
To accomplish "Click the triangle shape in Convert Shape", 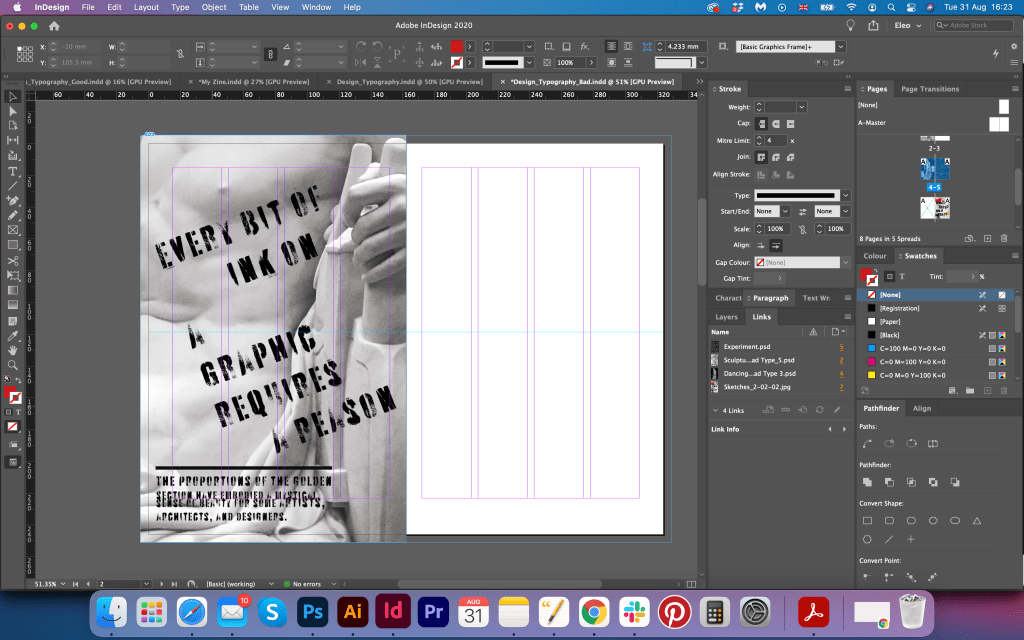I will [977, 520].
